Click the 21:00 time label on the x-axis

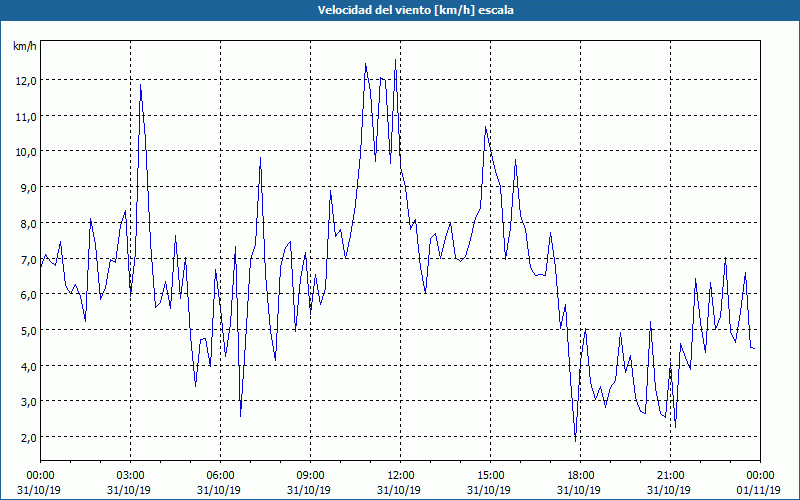tap(670, 475)
